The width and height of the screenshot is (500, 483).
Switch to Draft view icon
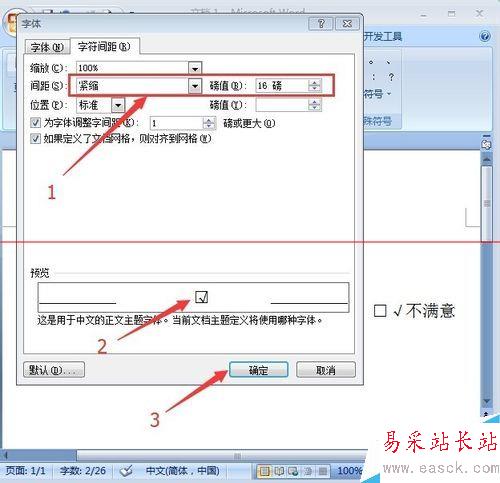322,471
